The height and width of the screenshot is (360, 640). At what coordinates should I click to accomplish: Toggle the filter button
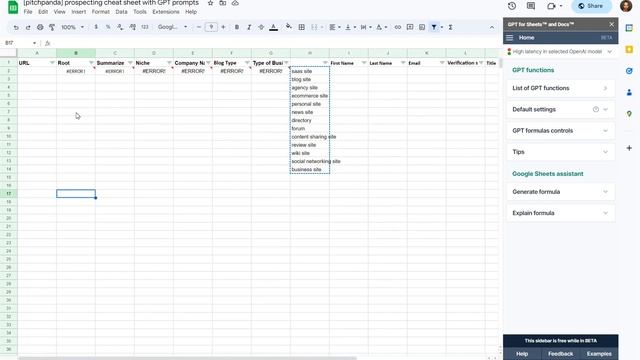point(434,27)
